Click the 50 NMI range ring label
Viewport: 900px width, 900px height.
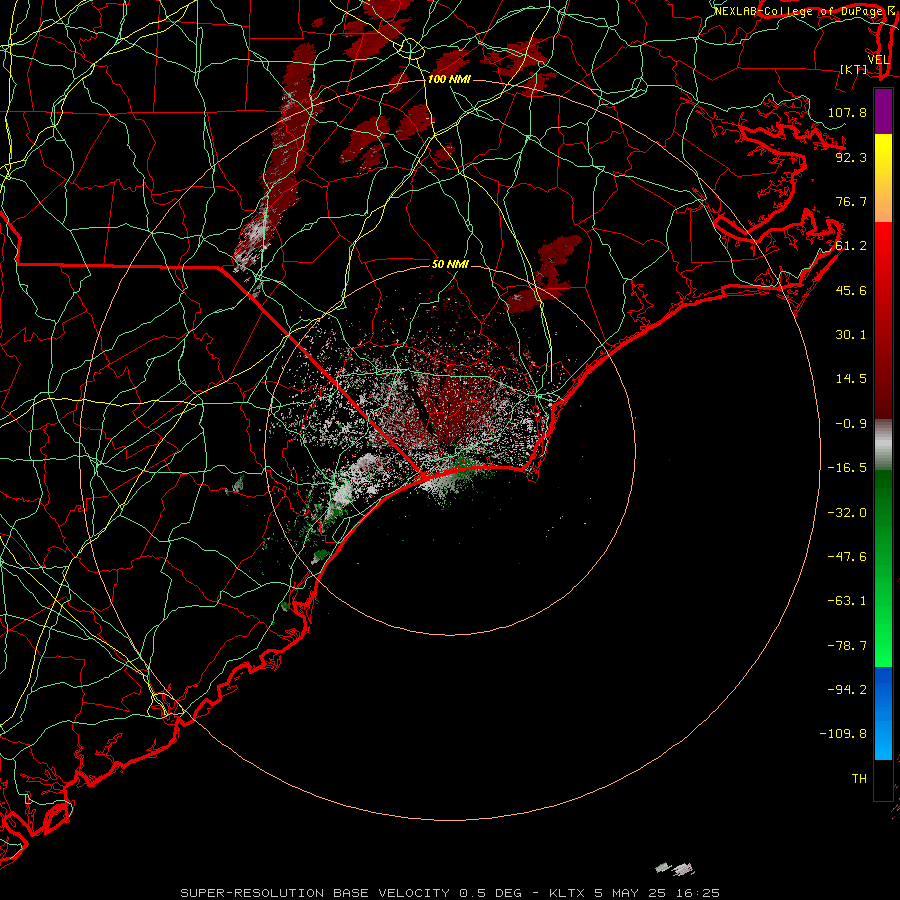450,264
